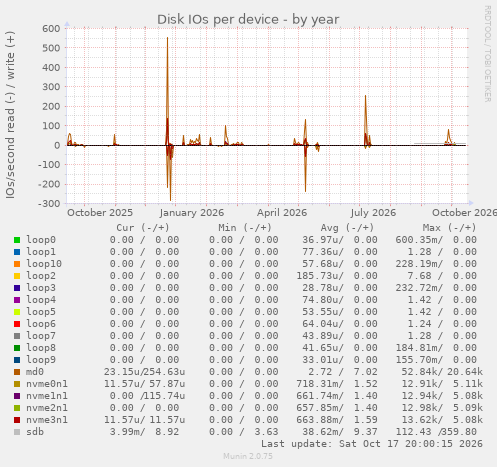Click the y-axis label 600

point(51,28)
